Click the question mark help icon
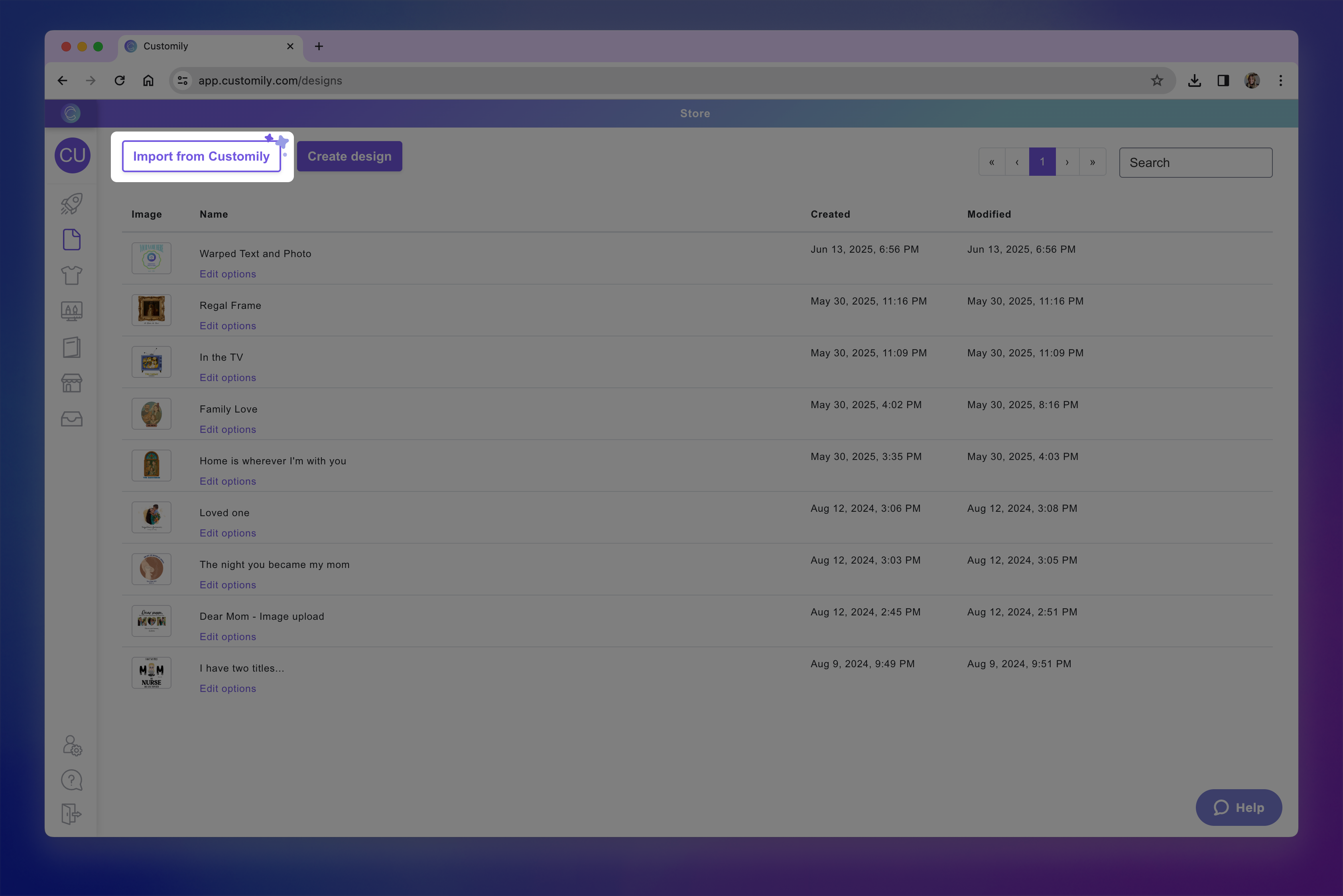The image size is (1343, 896). [x=71, y=780]
